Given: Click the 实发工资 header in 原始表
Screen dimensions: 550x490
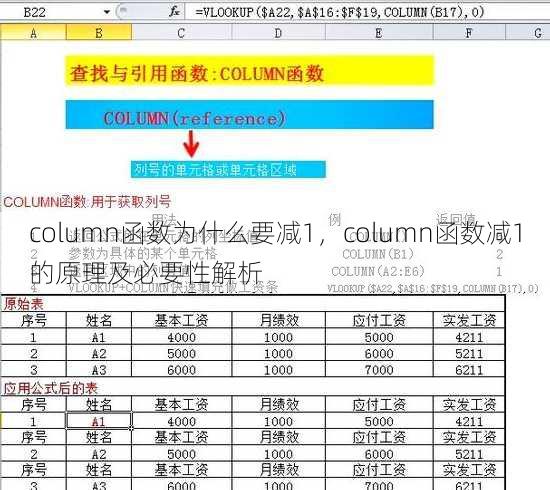Looking at the screenshot, I should [x=469, y=321].
